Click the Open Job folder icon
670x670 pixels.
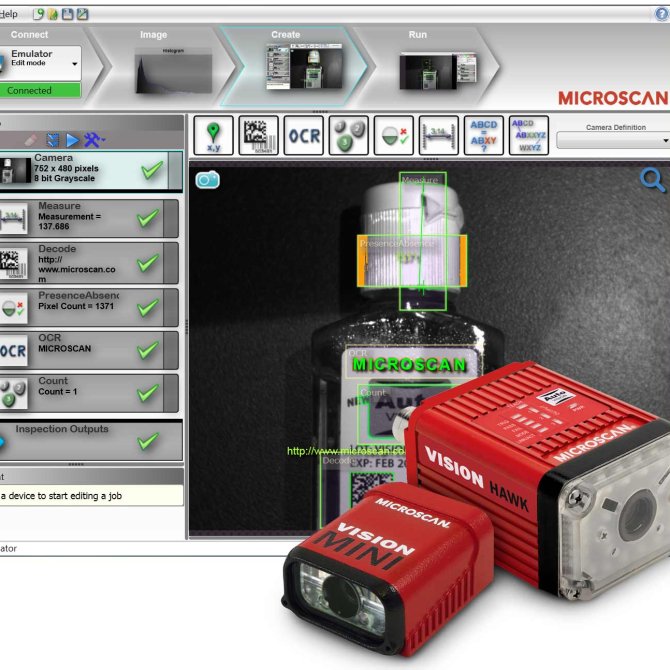tap(53, 14)
